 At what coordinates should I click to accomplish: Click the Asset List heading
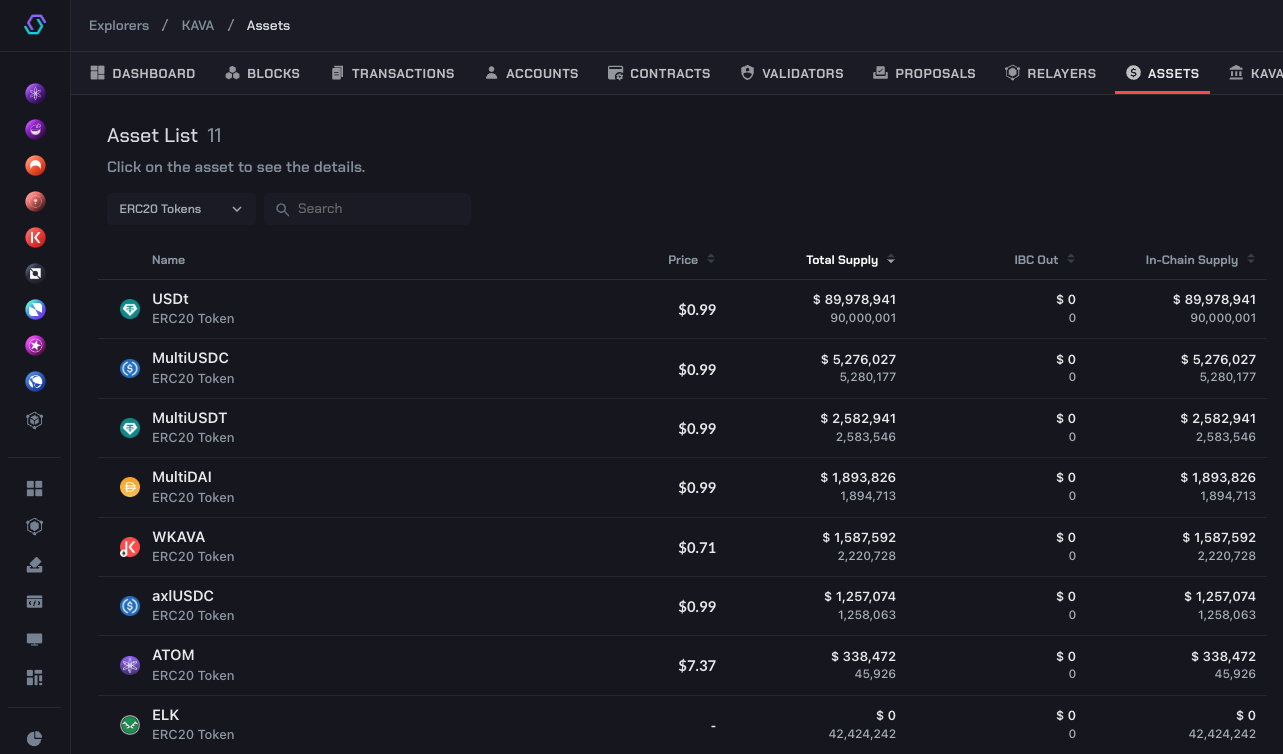click(x=152, y=135)
